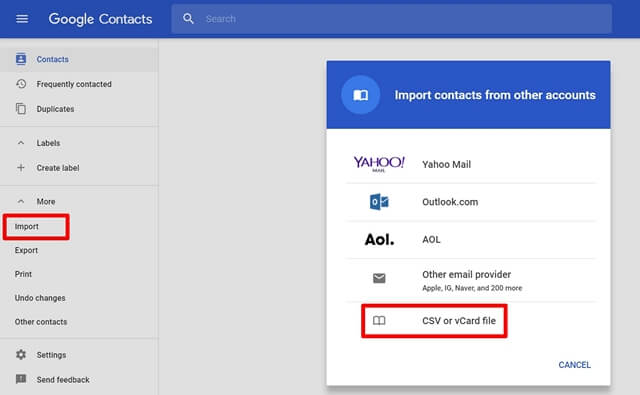Collapse the More section chevron
This screenshot has width=640, height=395.
click(x=21, y=202)
